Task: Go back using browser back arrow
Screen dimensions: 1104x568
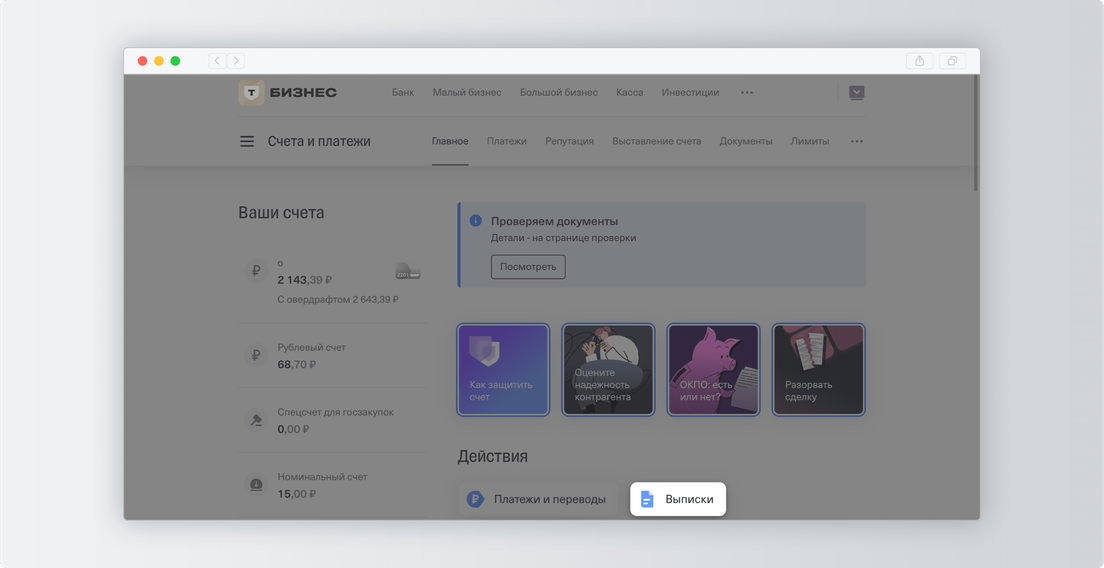Action: (x=216, y=61)
